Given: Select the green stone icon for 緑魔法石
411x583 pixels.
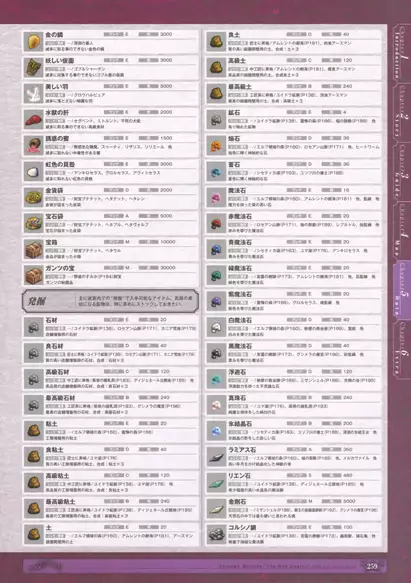Looking at the screenshot, I should pyautogui.click(x=216, y=275).
